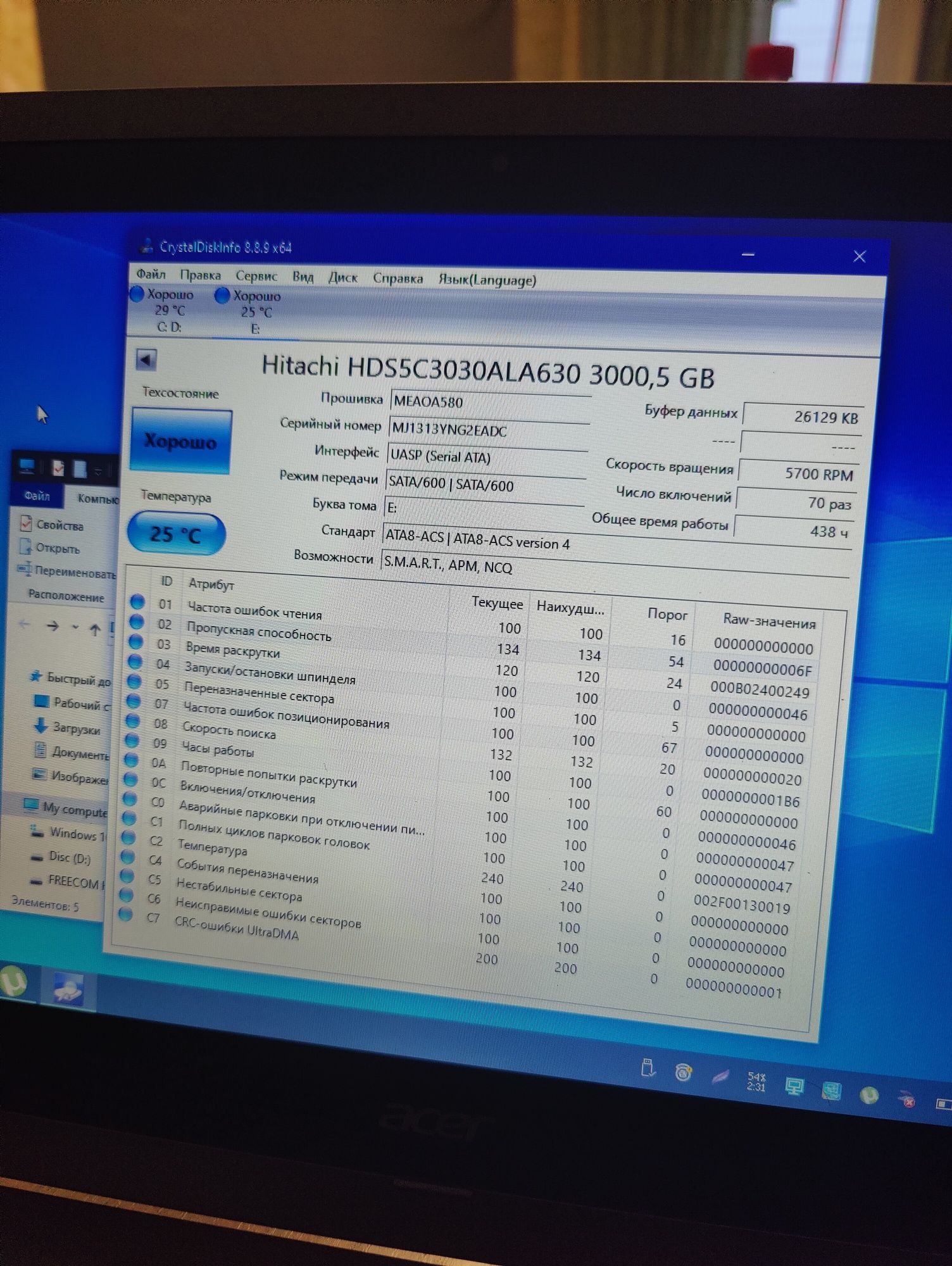Click the status circle for attribute 05
Screen dimensions: 952x1266
(x=134, y=682)
